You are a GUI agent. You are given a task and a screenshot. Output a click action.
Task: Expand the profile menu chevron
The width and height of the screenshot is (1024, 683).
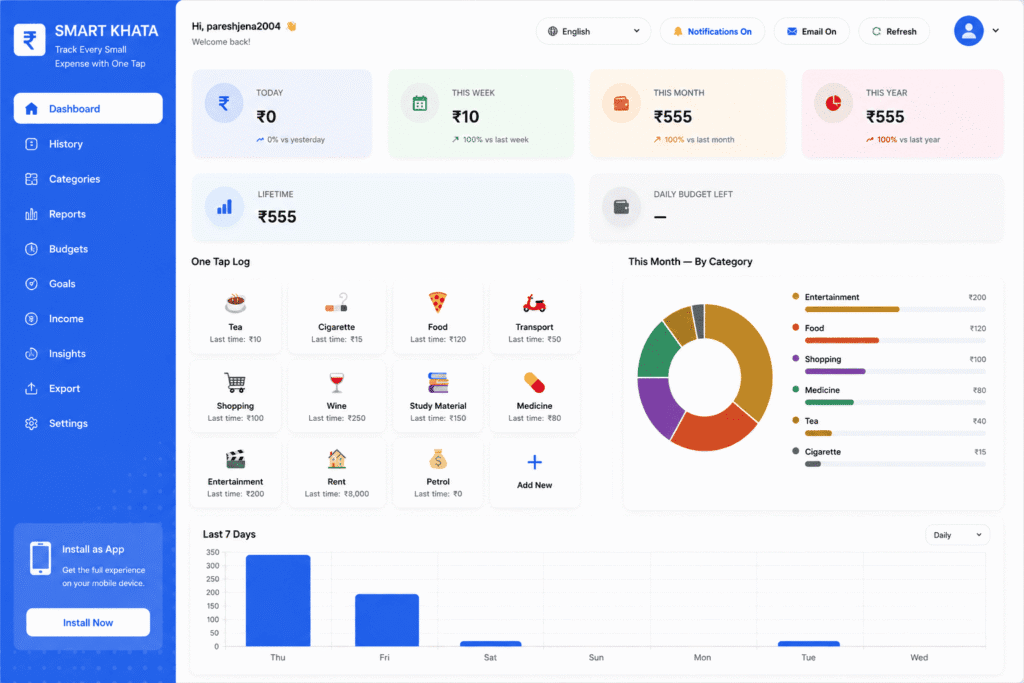(995, 31)
